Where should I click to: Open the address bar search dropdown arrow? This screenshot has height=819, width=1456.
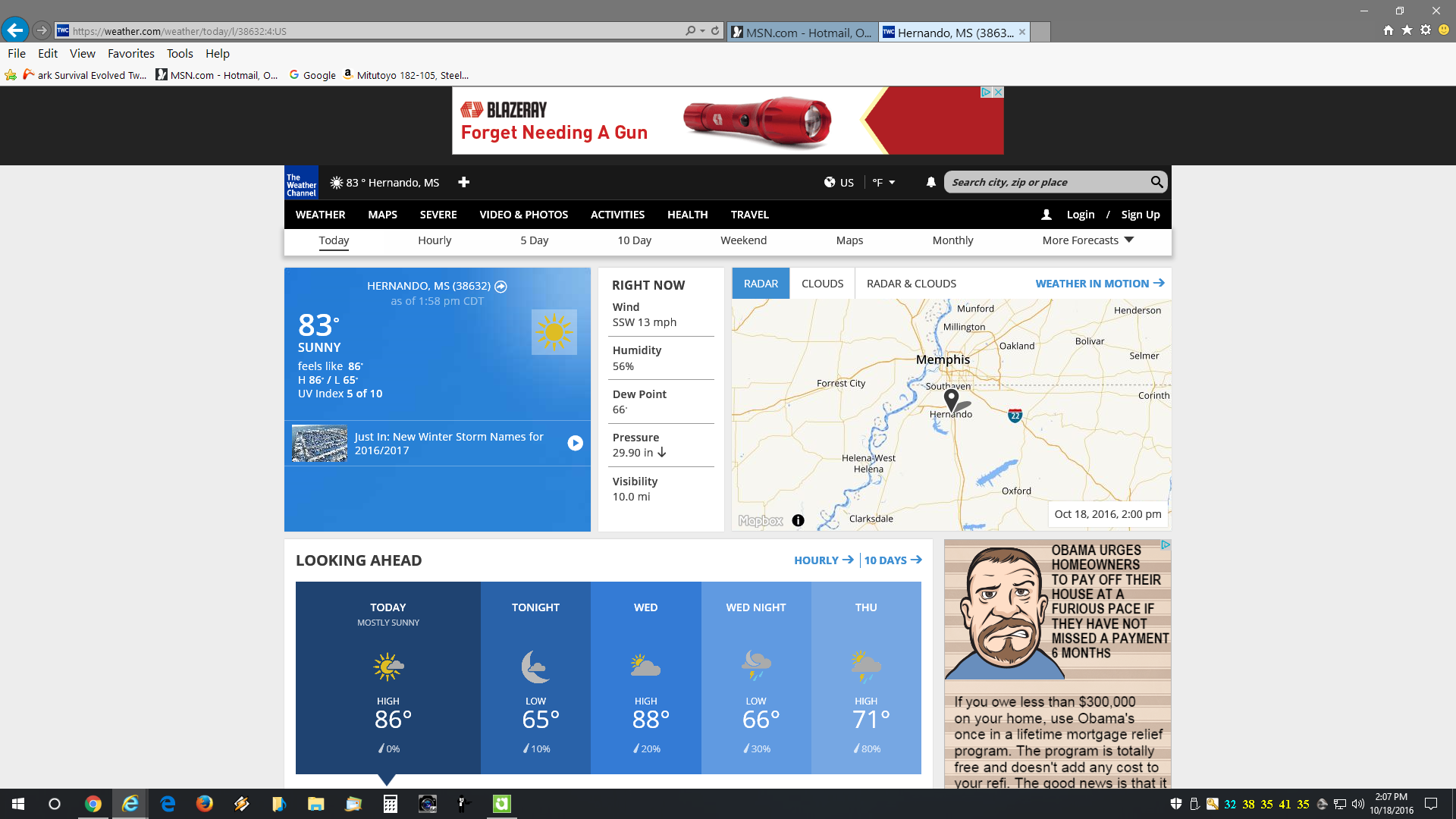tap(703, 31)
